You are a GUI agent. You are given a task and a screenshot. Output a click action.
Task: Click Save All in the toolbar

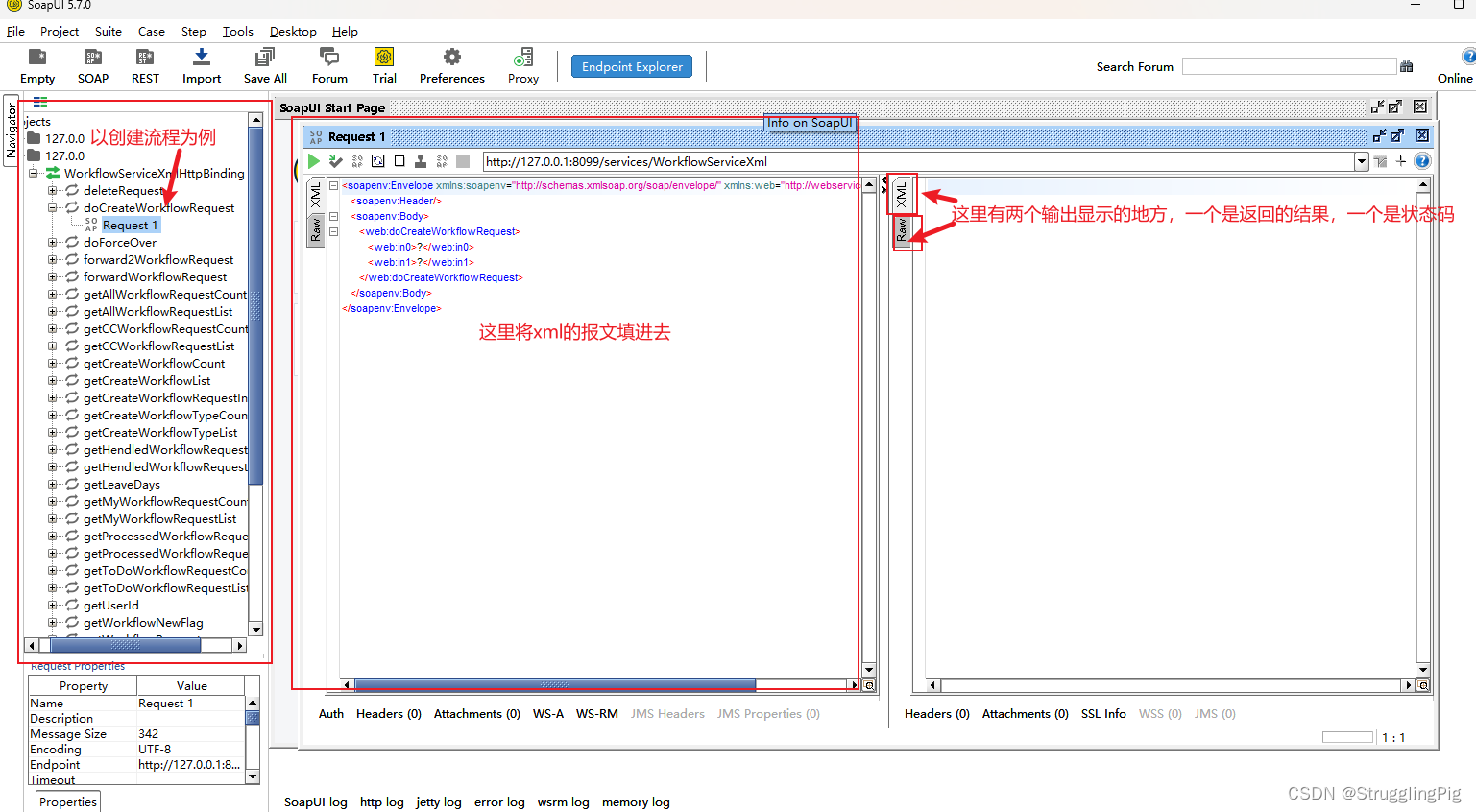(265, 66)
